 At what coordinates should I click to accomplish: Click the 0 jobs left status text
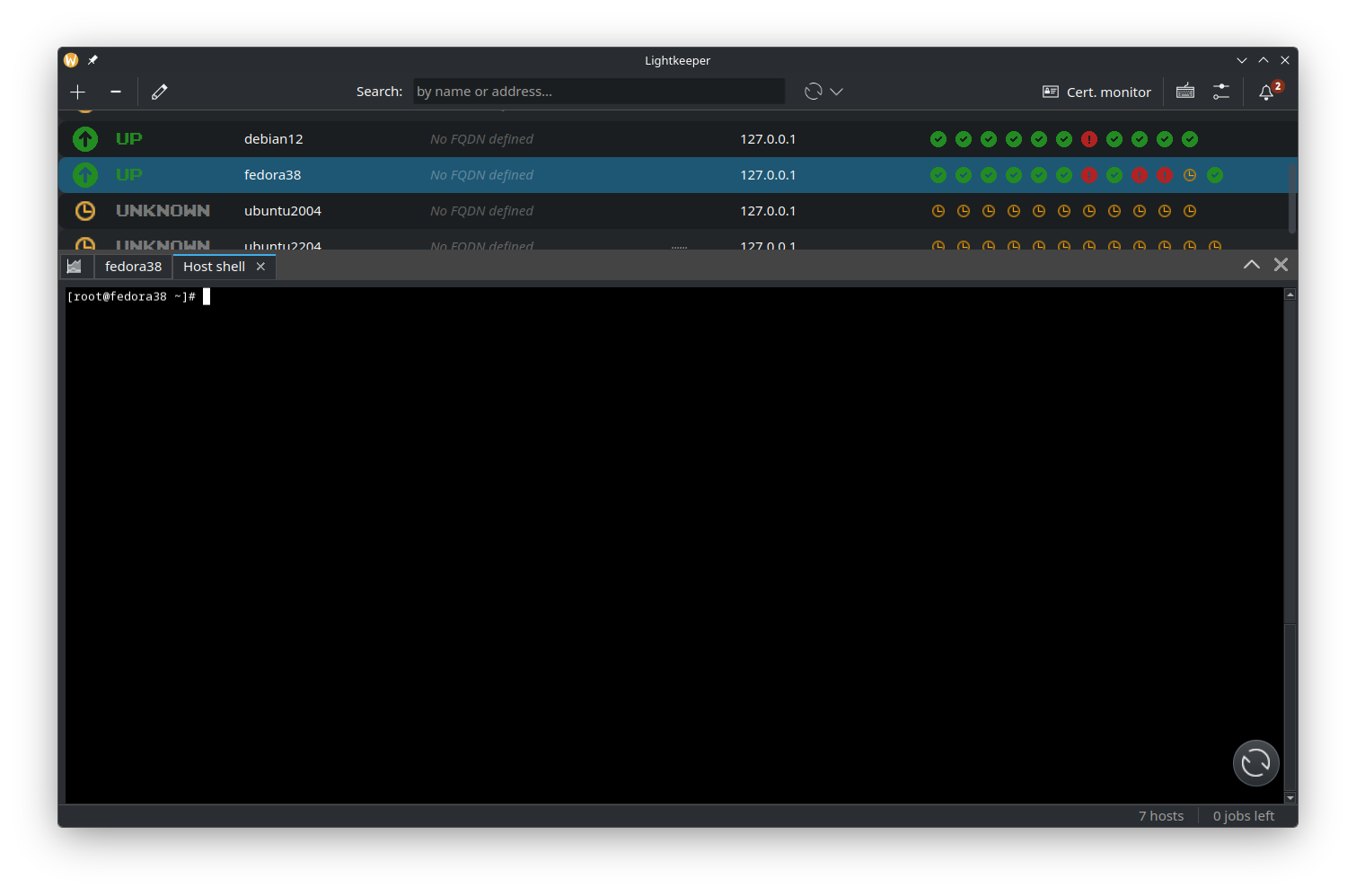(1244, 816)
